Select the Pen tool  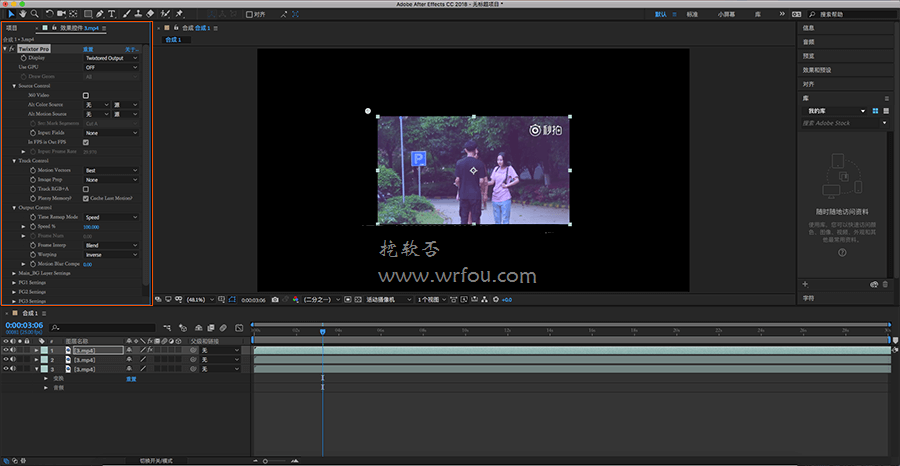[100, 14]
